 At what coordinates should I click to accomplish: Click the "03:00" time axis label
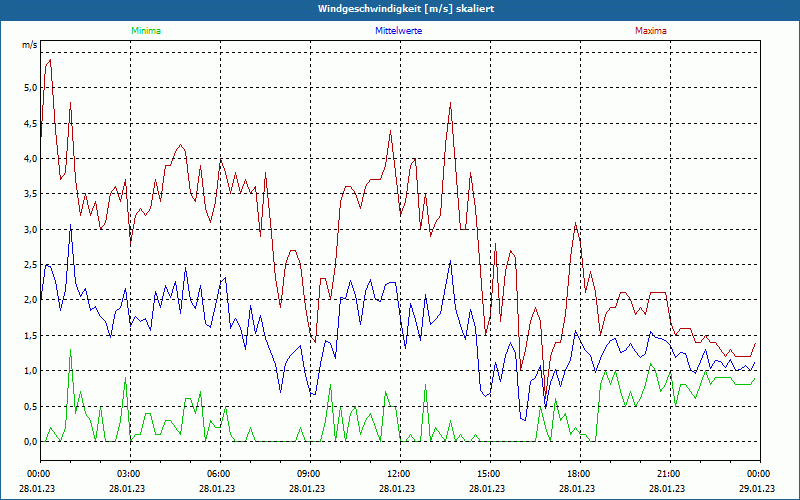pos(127,474)
